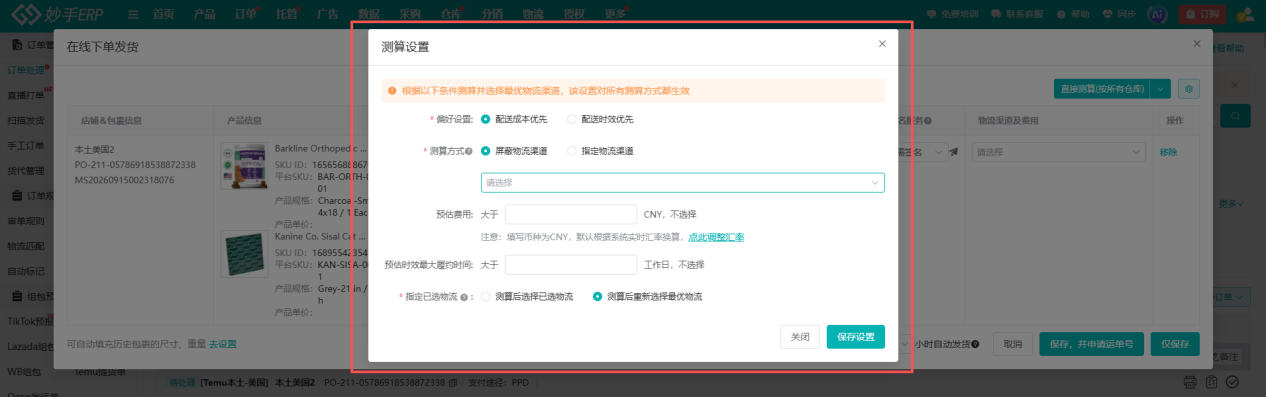Click 直接测算(按所有仓库) button
Screen dimensions: 1266x397
1101,89
